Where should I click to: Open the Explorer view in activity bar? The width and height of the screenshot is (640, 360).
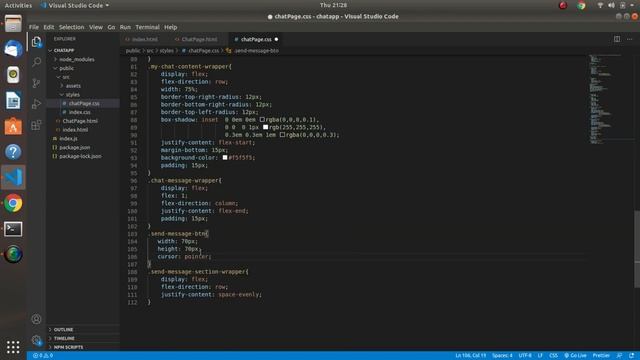coord(36,42)
